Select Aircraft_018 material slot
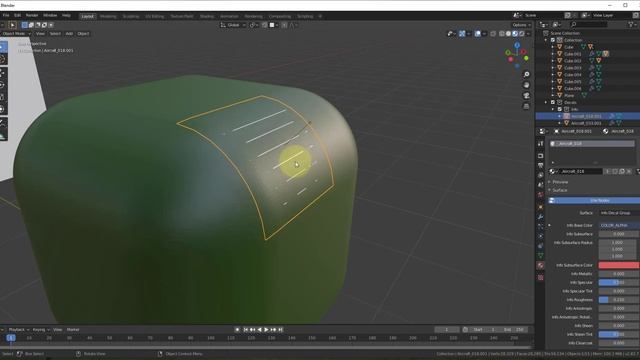Viewport: 640px width, 360px height. (591, 144)
